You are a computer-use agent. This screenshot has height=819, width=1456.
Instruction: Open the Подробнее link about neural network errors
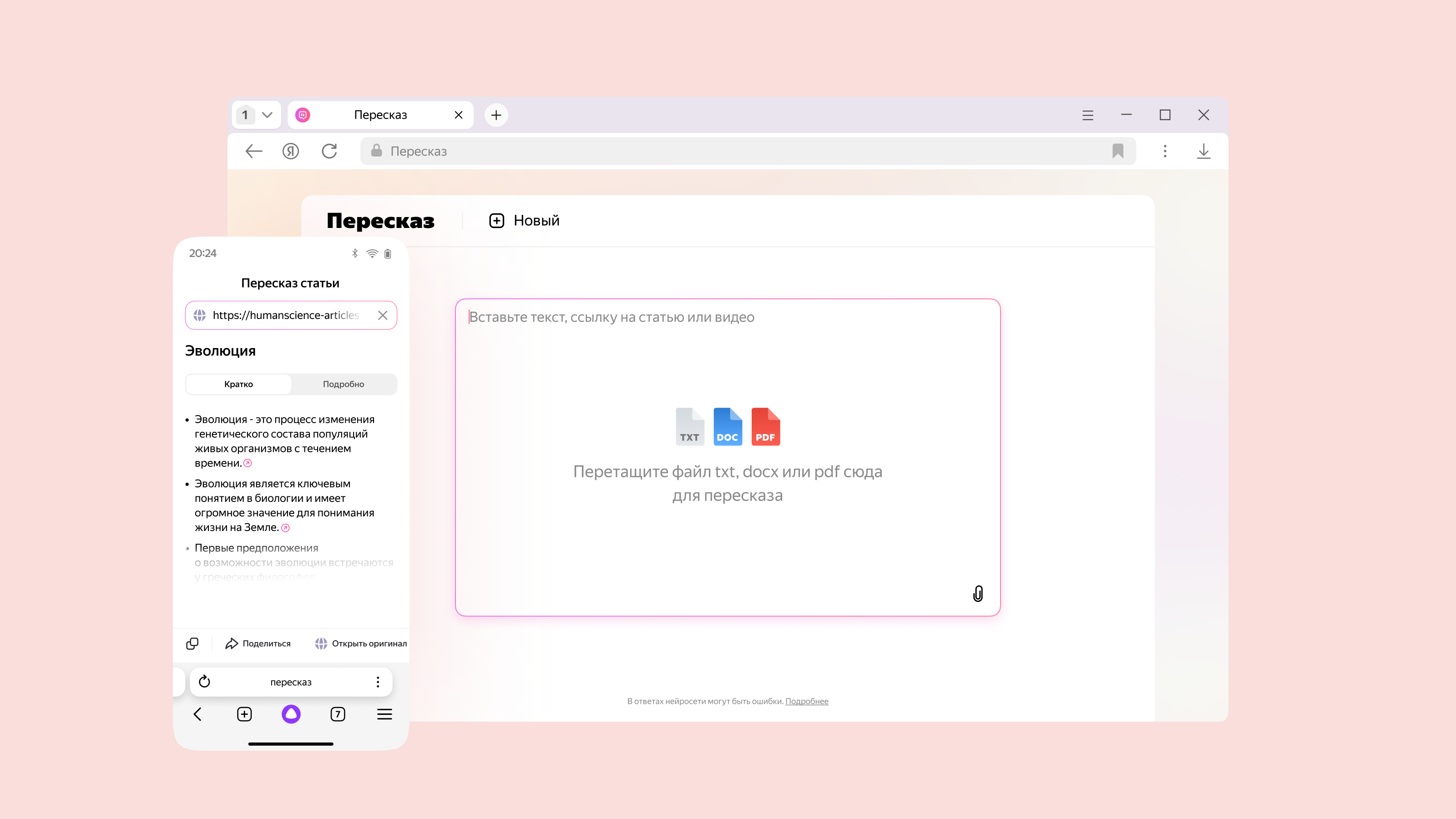pyautogui.click(x=807, y=701)
